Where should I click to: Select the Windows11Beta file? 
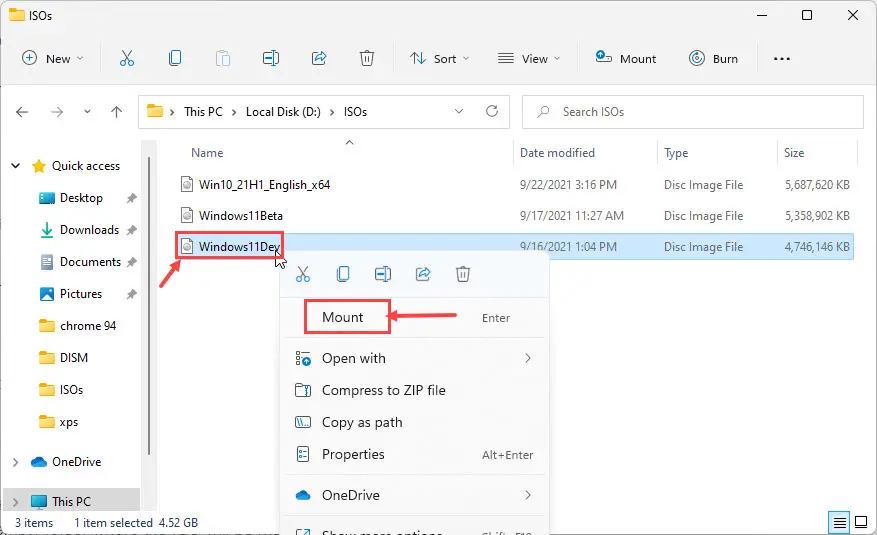pyautogui.click(x=241, y=215)
